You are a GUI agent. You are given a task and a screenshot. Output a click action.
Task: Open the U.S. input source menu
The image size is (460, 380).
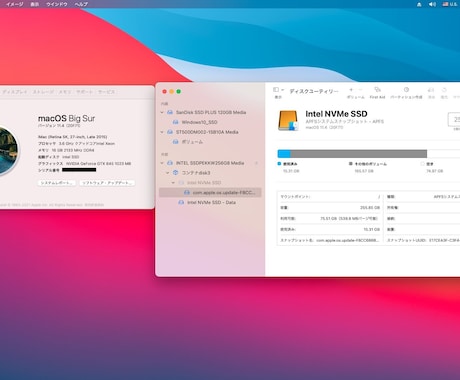coord(450,4)
